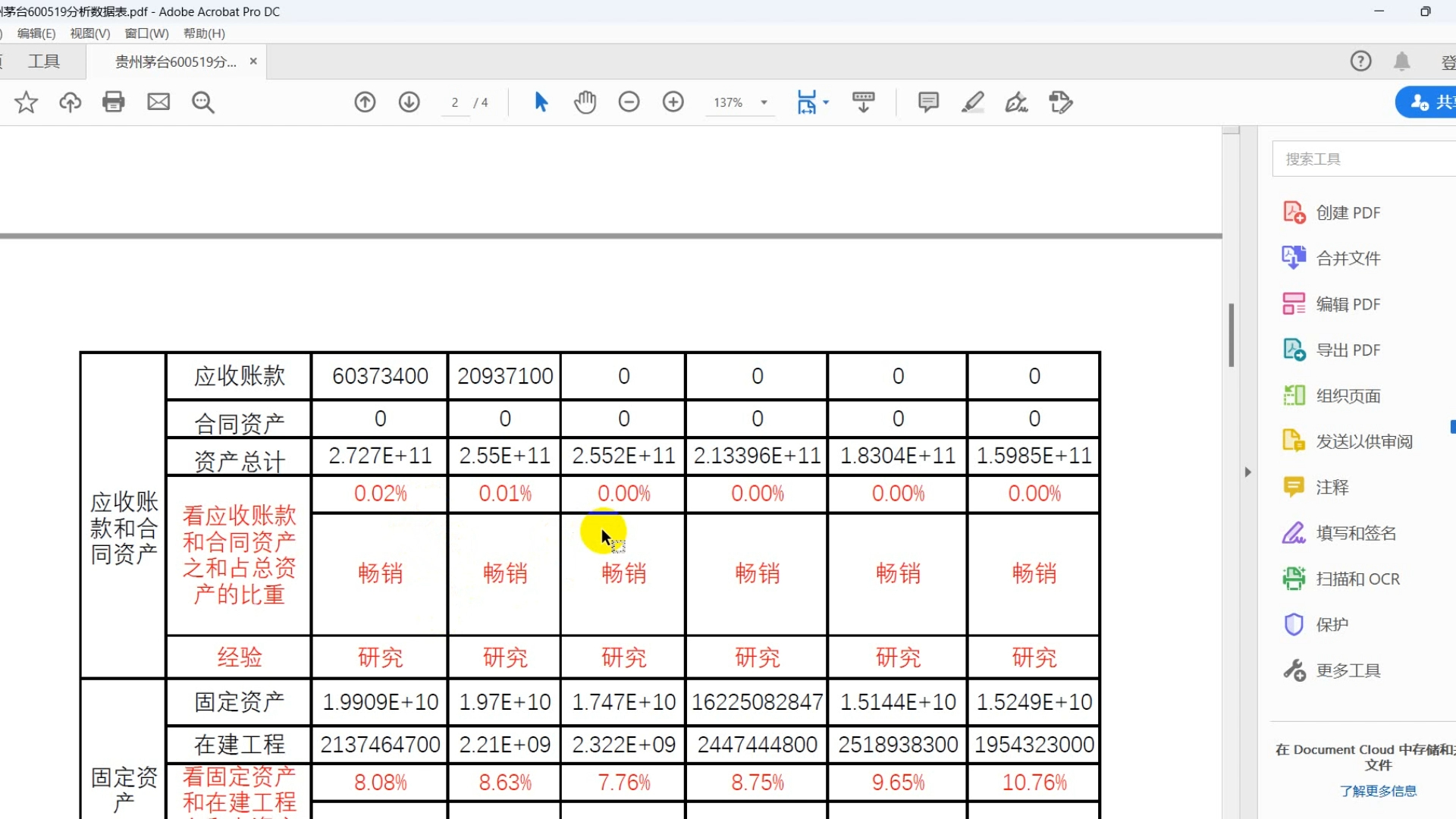Screen dimensions: 1456x819
Task: Click the 搜索工具 search field
Action: pyautogui.click(x=1365, y=159)
